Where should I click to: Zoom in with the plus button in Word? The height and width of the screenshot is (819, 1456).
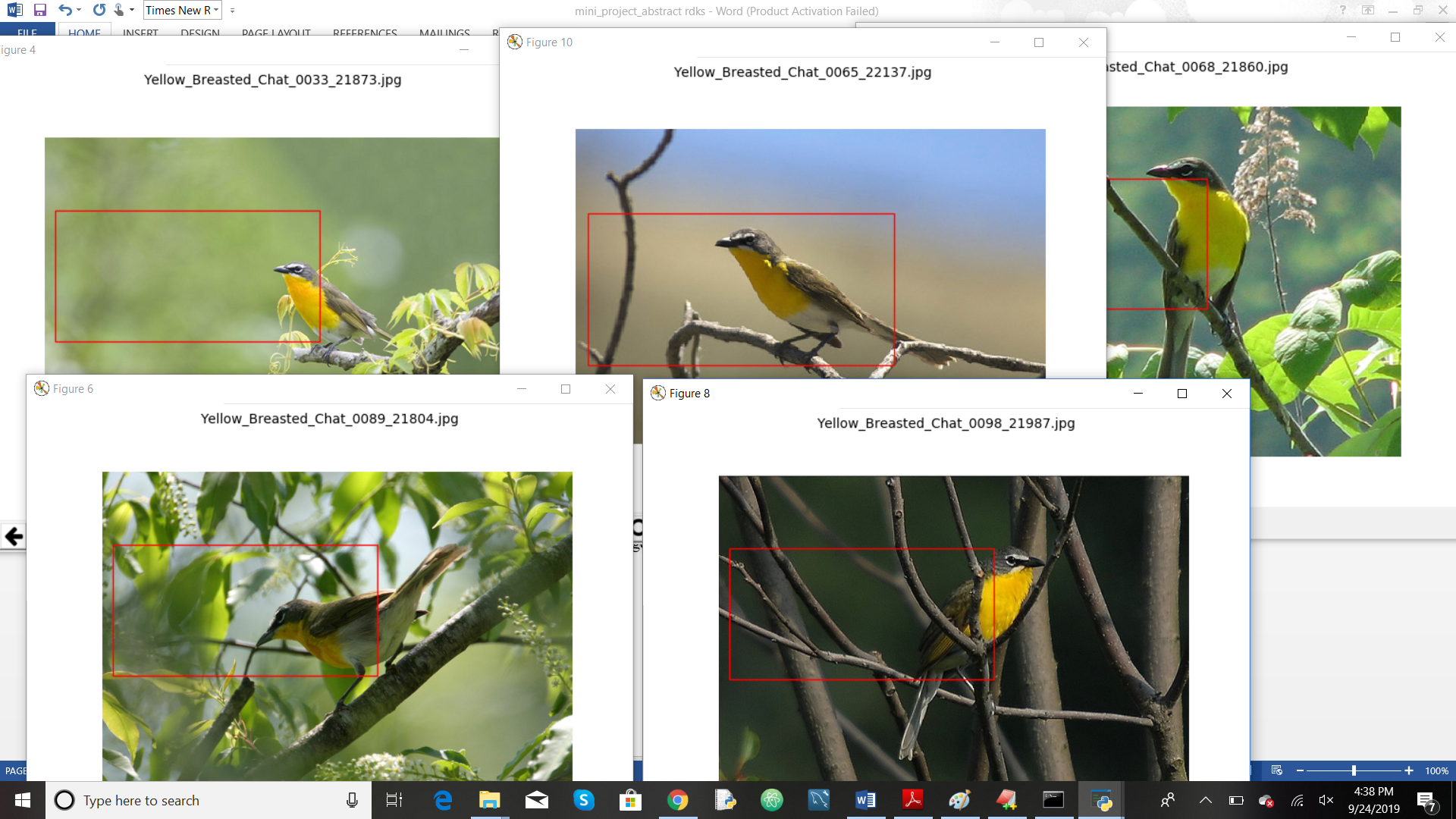[x=1409, y=770]
